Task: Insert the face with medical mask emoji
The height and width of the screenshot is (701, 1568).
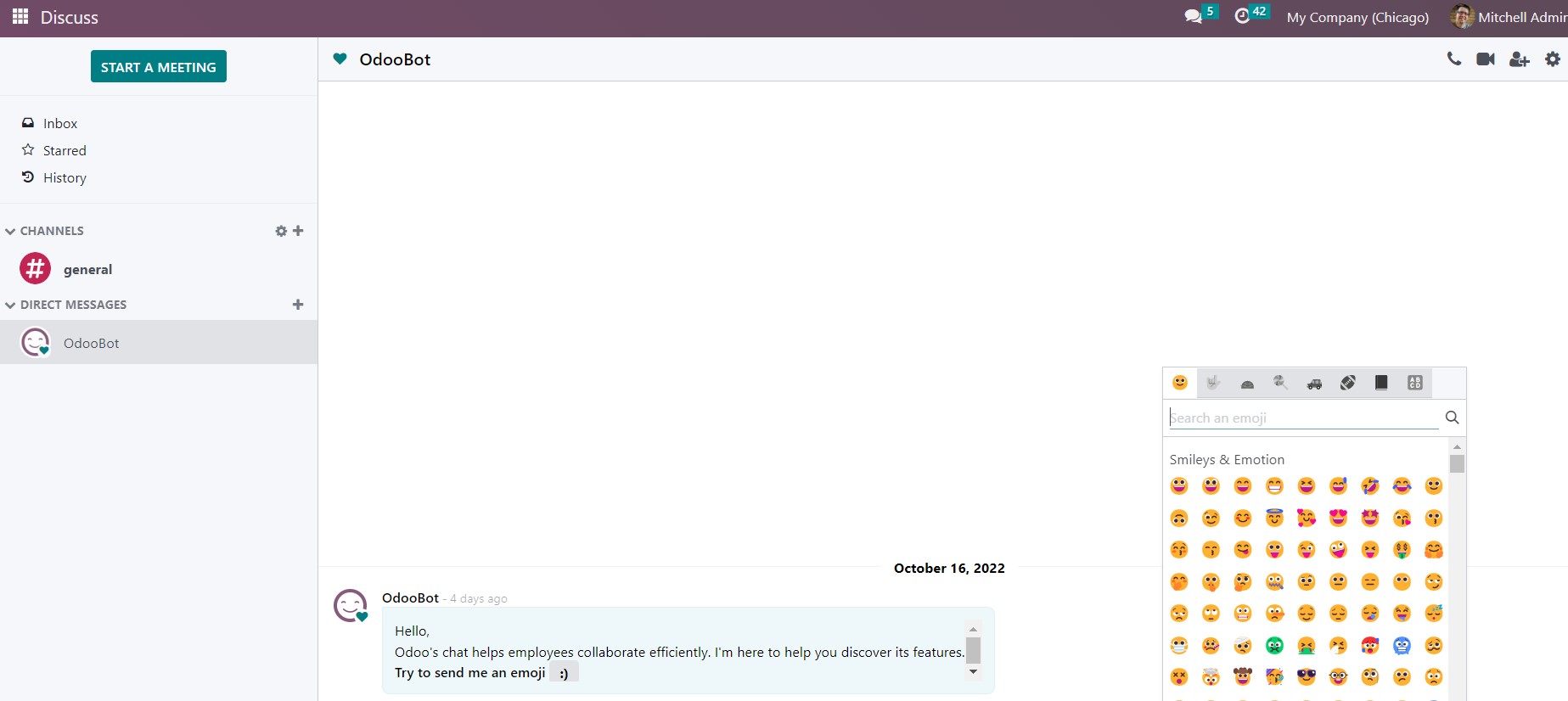Action: coord(1179,646)
